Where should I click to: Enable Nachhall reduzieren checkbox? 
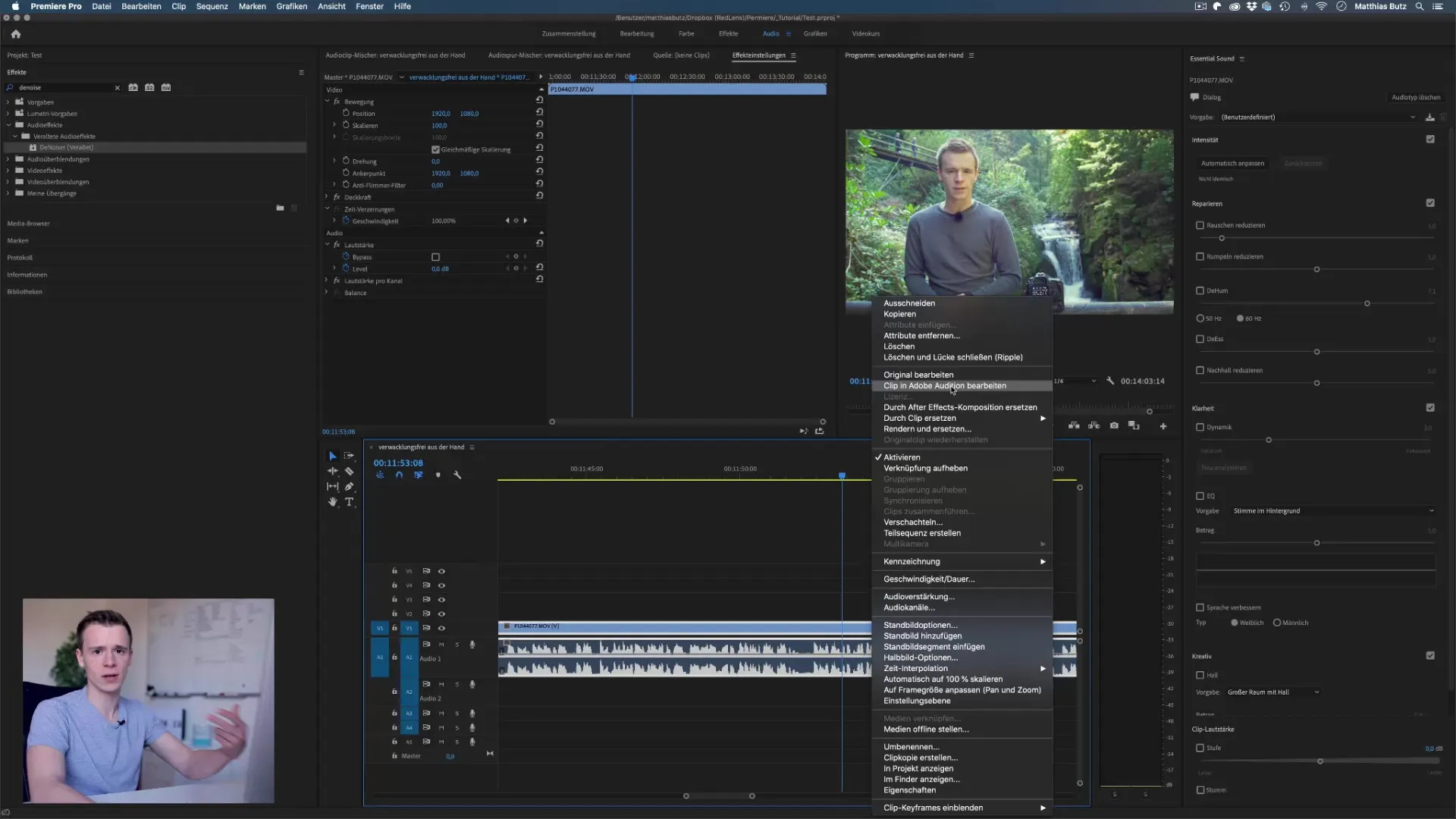[x=1200, y=370]
